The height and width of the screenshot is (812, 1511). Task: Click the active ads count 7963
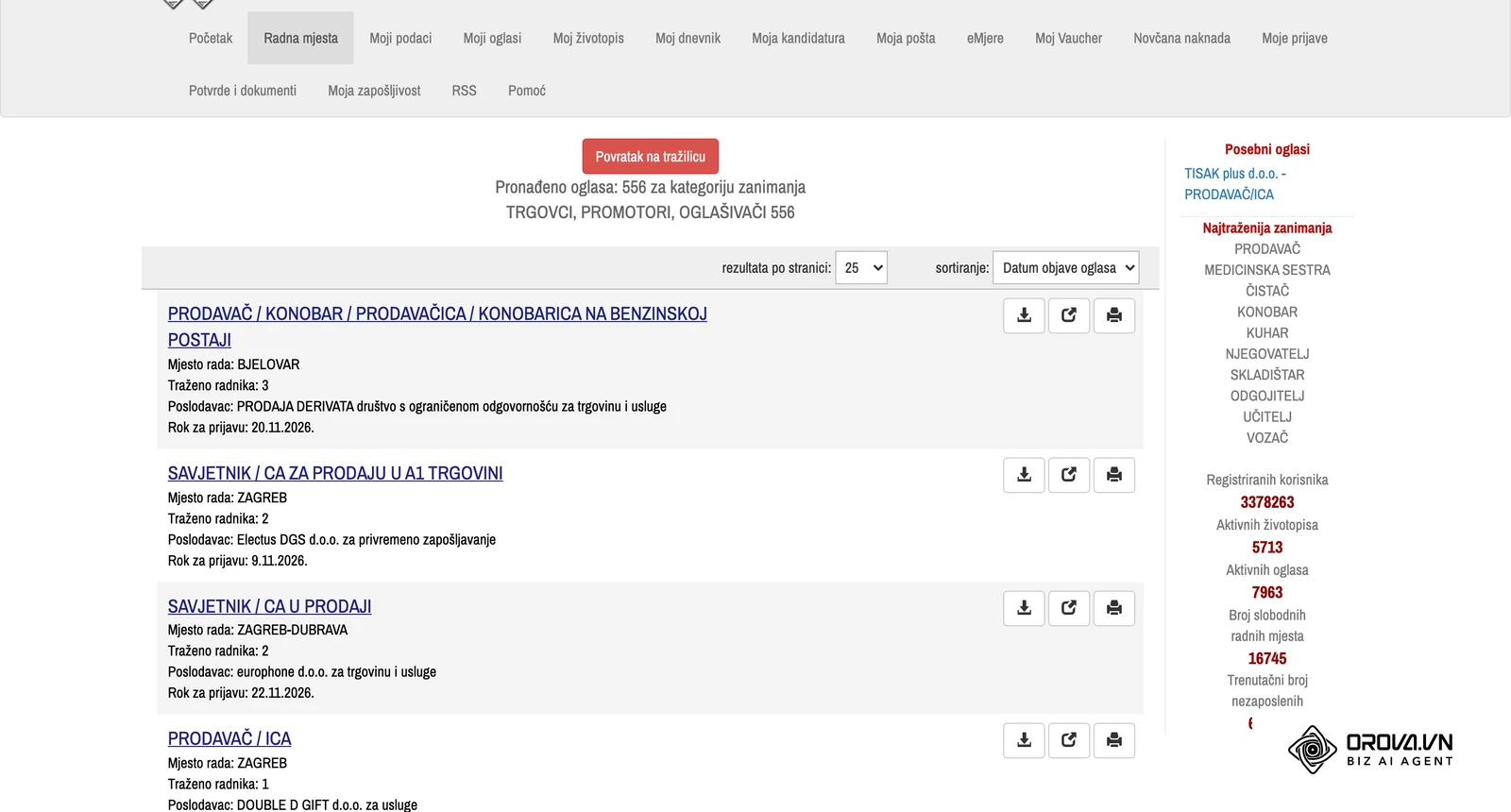point(1267,593)
